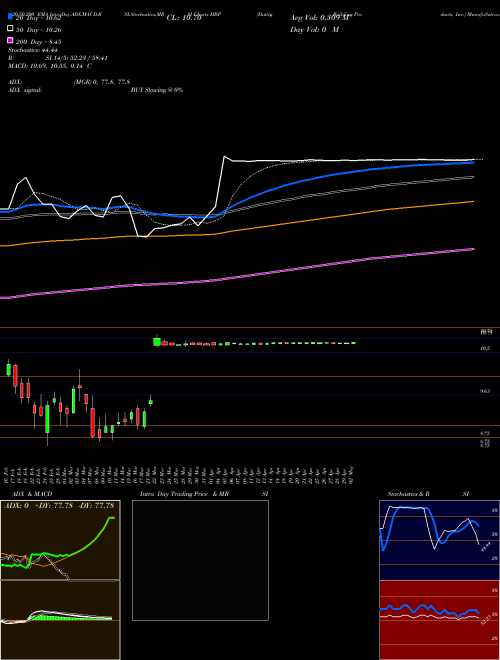Click the 'MACD: 10.69, 10.55, 0.14 C' readout
This screenshot has width=500, height=660.
[49, 66]
